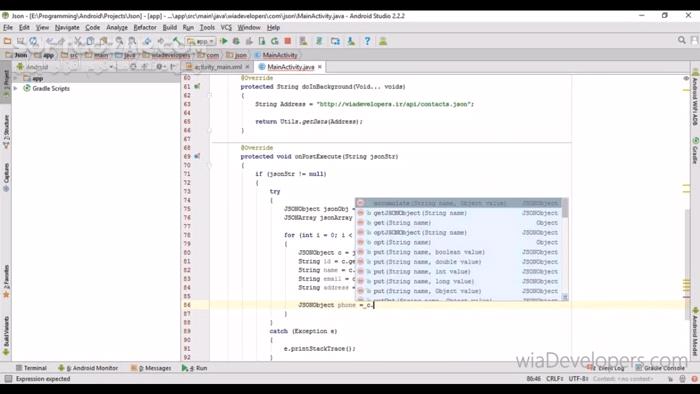The height and width of the screenshot is (394, 700).
Task: Click the autocomplete popup scrollbar
Action: [565, 208]
